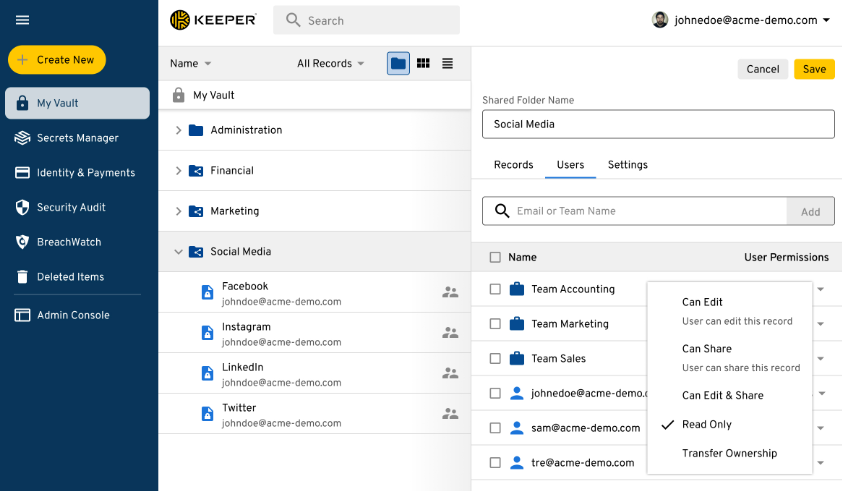Check the johnedoe@acme-demo.com user checkbox
The width and height of the screenshot is (842, 491).
pos(495,393)
